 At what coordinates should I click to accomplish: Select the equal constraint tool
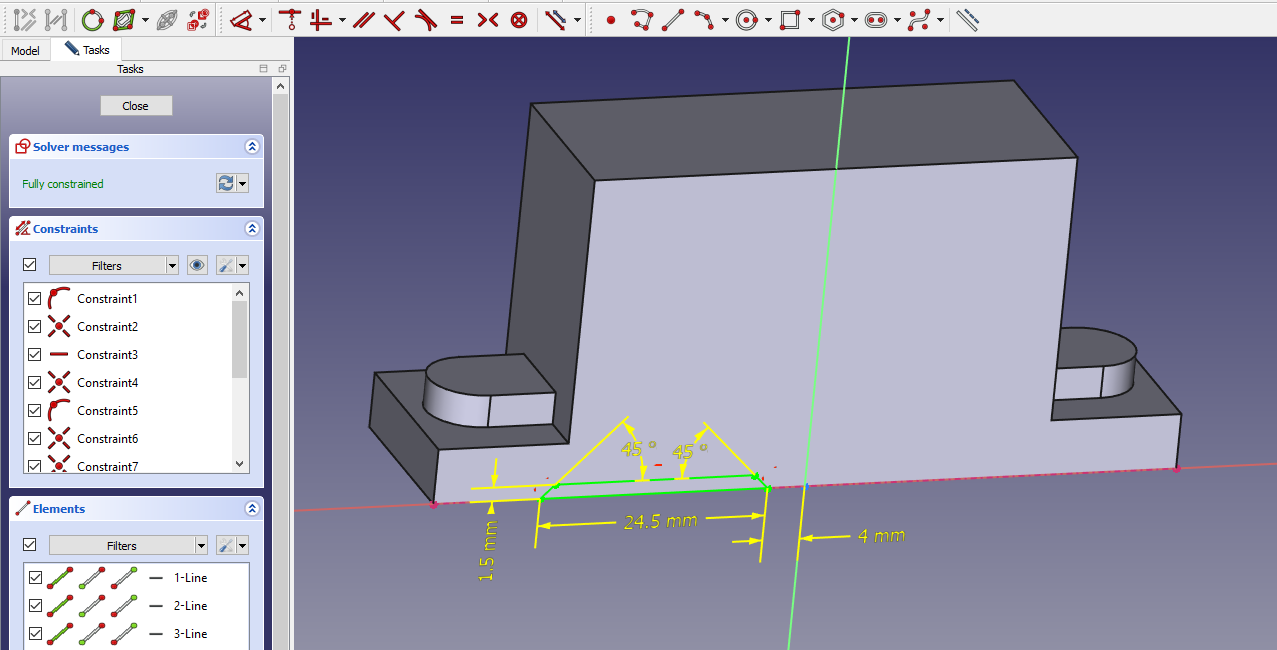(x=457, y=19)
